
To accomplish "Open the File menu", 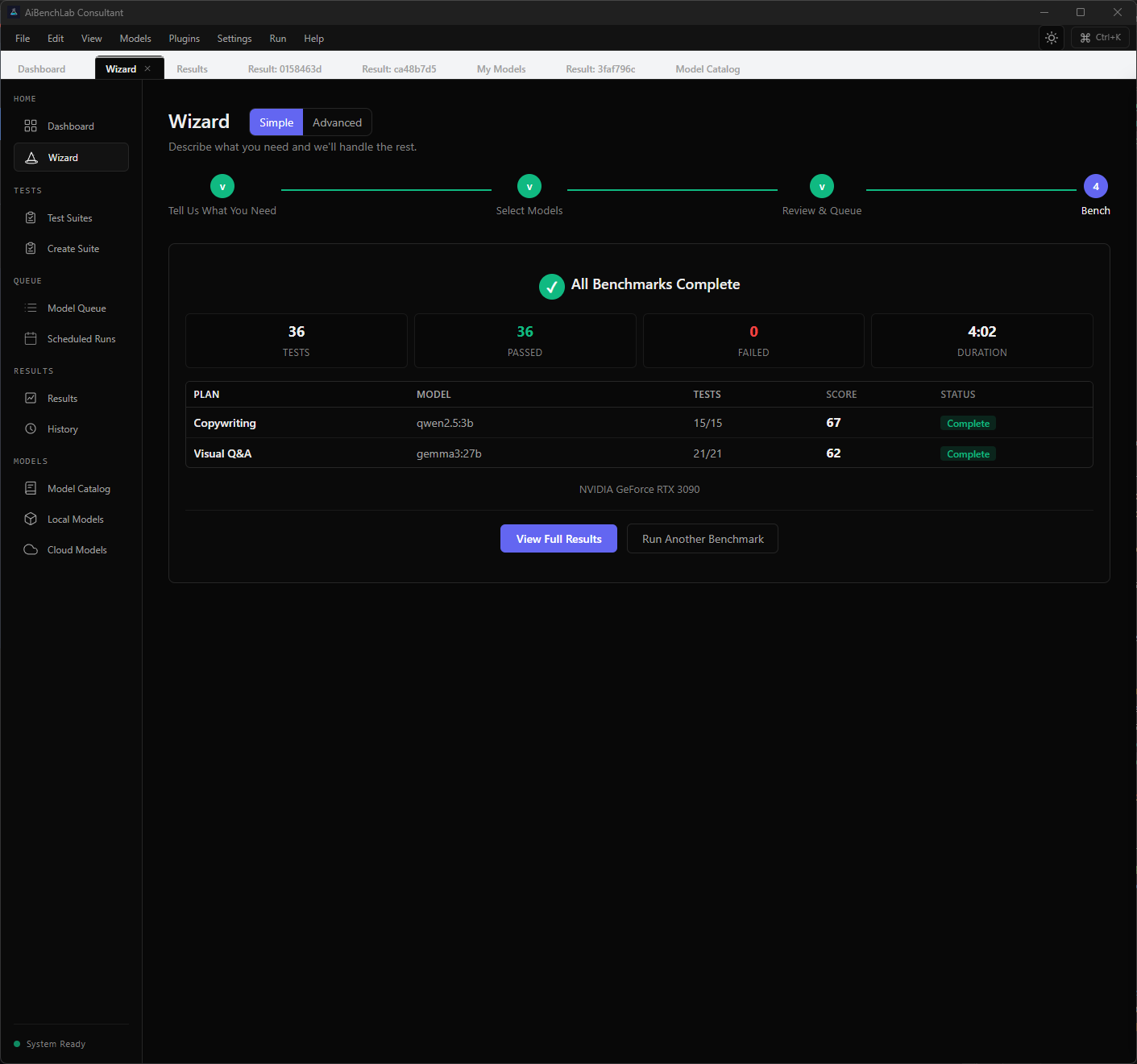I will (x=23, y=39).
